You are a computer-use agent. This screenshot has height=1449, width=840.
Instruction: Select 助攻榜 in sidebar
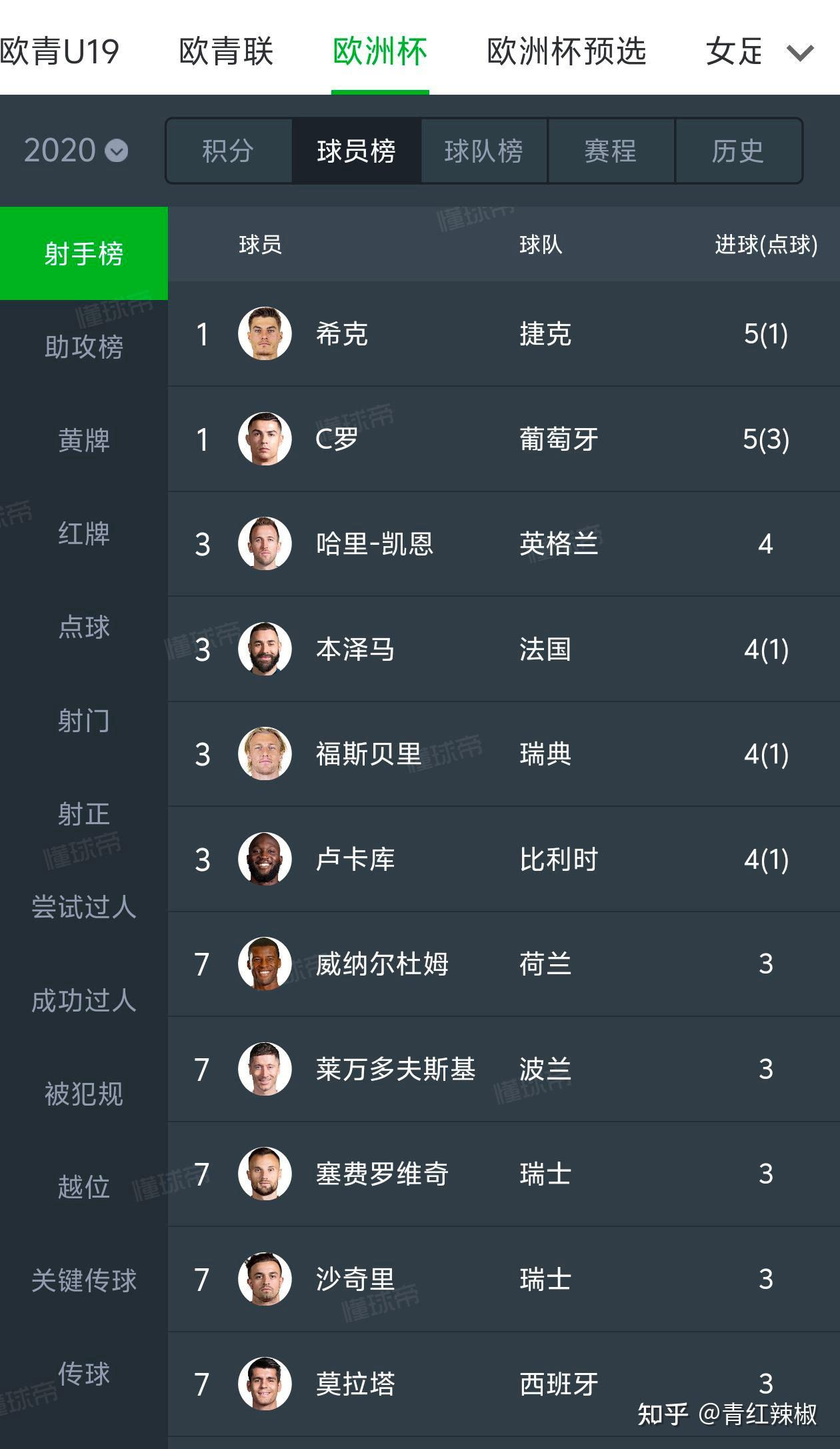[x=84, y=347]
